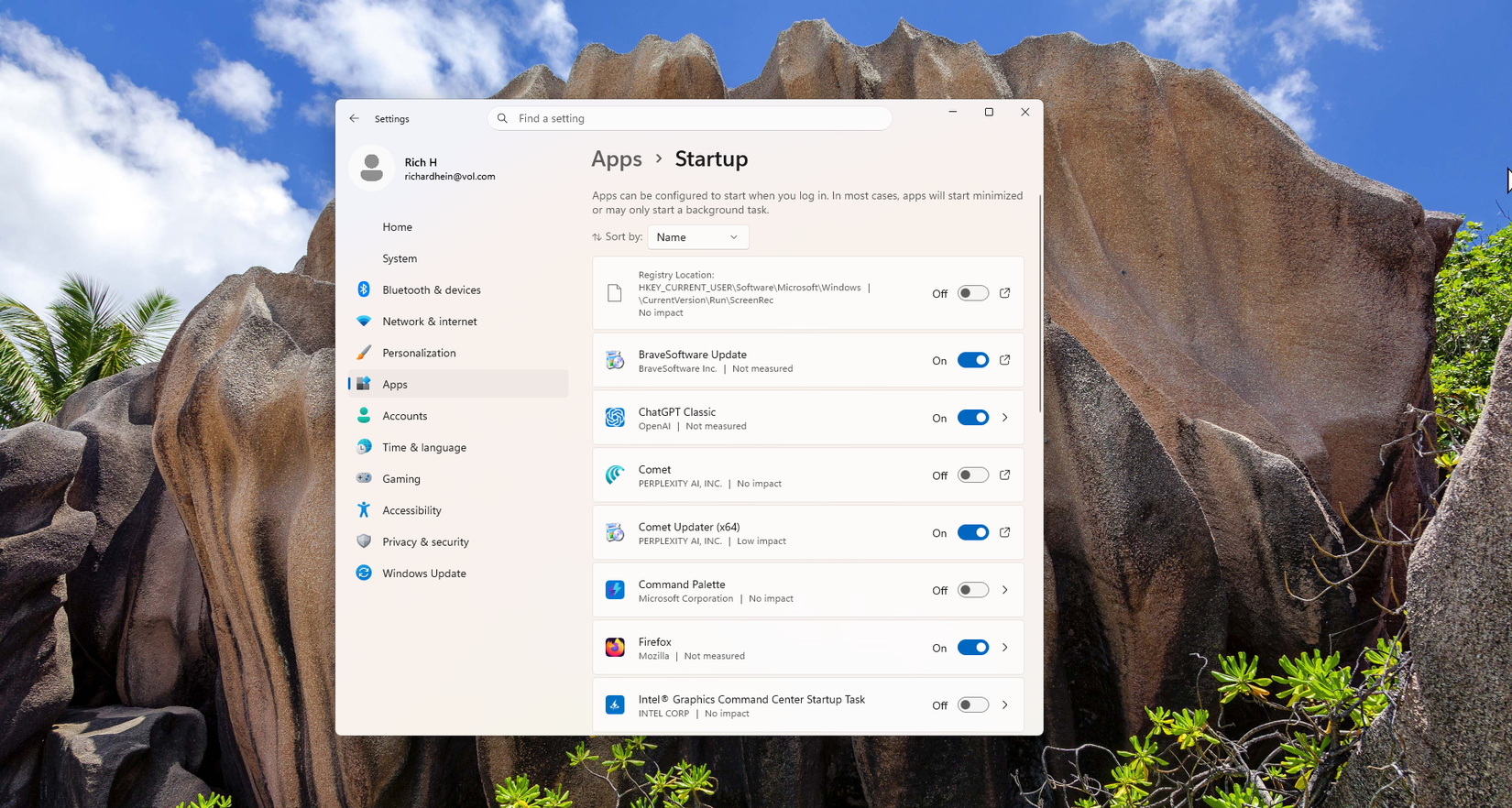Open Accounts in the sidebar
The width and height of the screenshot is (1512, 808).
(458, 416)
